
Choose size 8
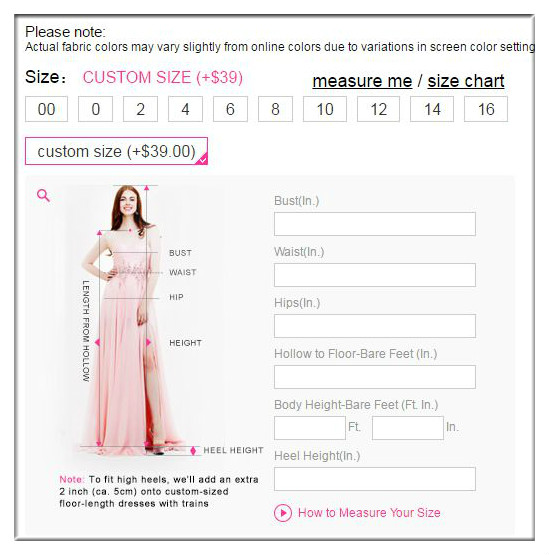pos(275,109)
